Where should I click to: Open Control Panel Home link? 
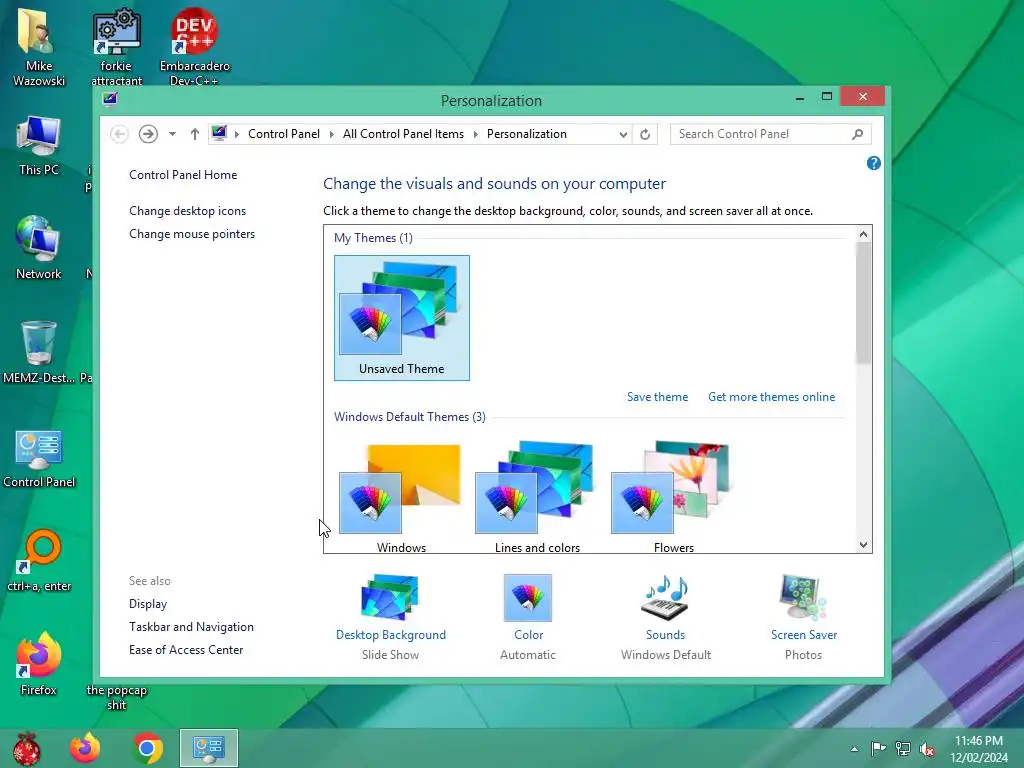pos(183,174)
